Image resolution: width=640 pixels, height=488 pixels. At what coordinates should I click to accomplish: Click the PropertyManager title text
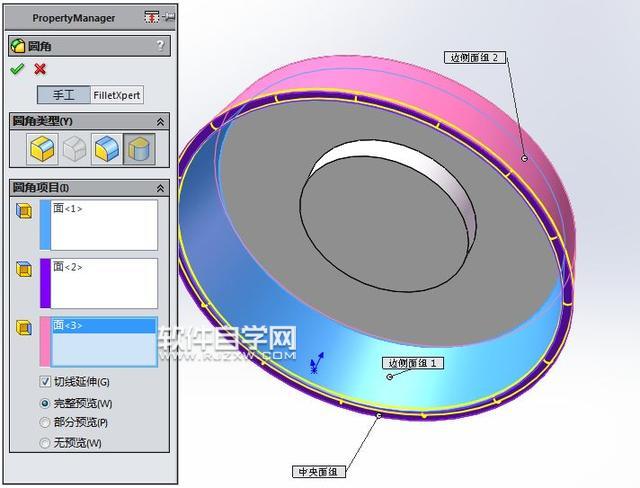click(x=74, y=18)
